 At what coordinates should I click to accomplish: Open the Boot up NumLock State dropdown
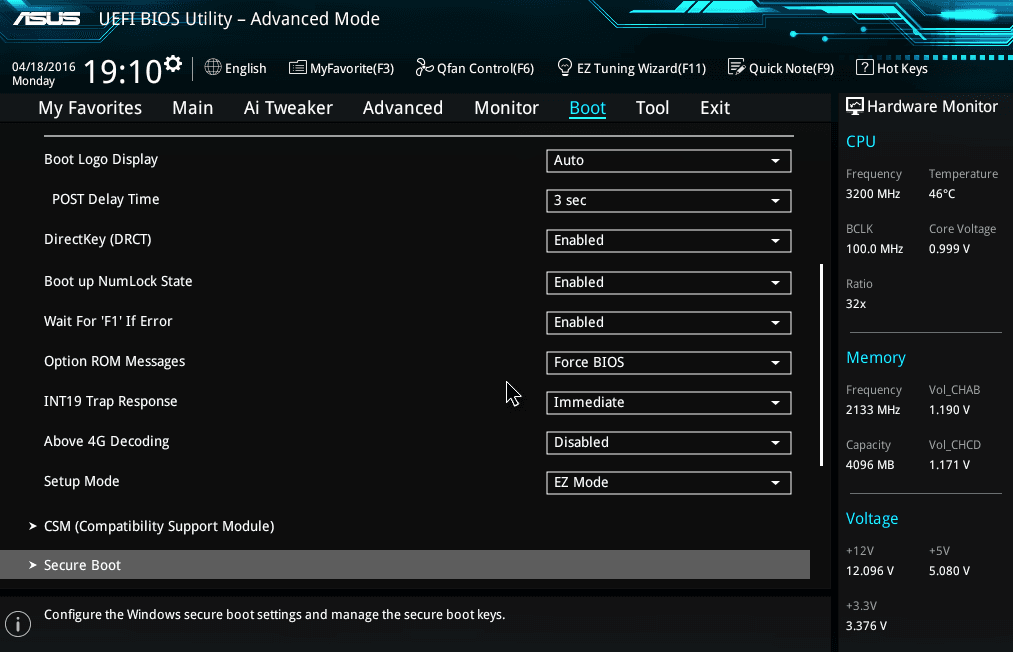[x=669, y=283]
